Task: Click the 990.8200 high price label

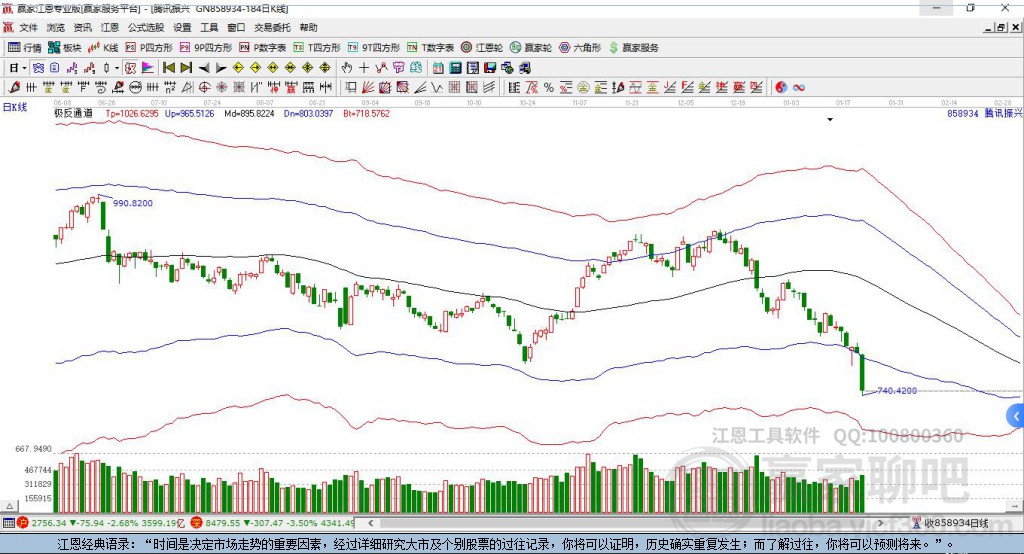Action: point(133,203)
